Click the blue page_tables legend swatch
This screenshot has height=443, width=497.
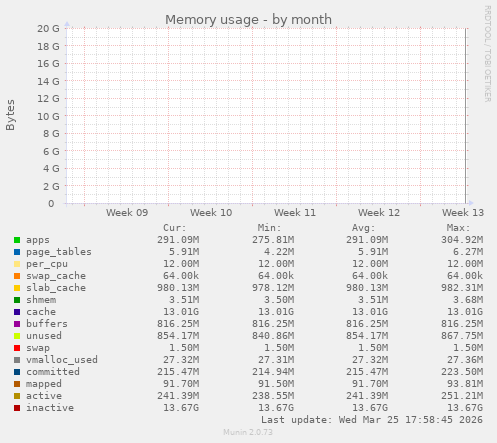[x=17, y=252]
